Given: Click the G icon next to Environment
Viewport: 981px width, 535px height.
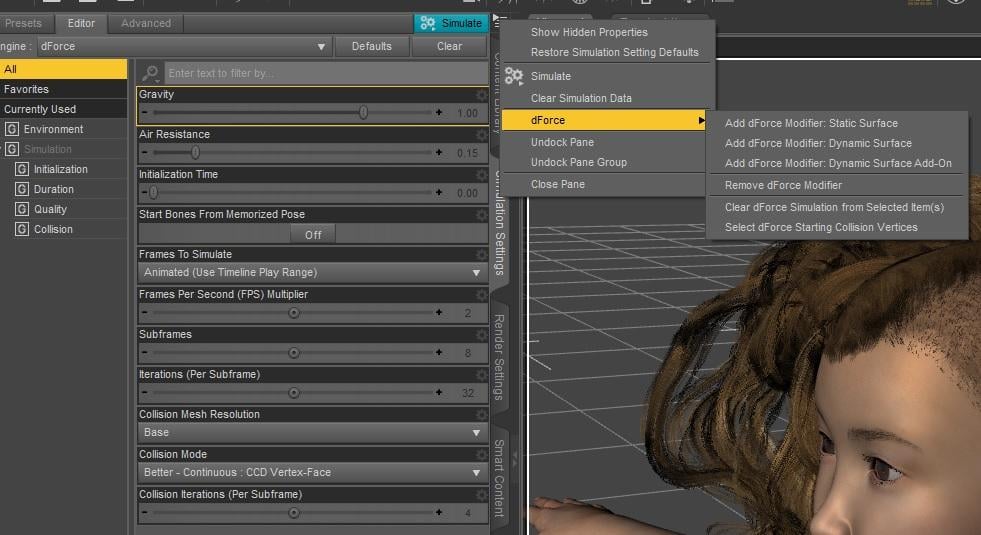Looking at the screenshot, I should [x=12, y=129].
